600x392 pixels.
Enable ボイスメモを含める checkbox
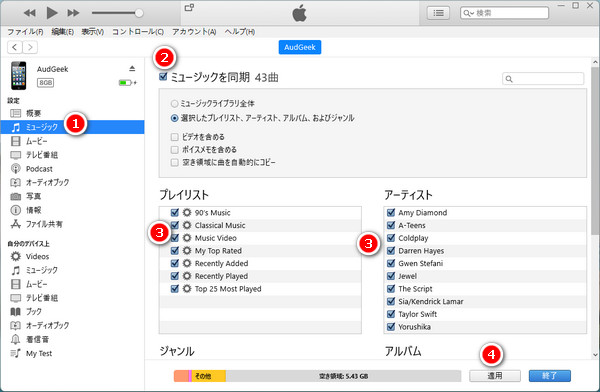coord(174,149)
